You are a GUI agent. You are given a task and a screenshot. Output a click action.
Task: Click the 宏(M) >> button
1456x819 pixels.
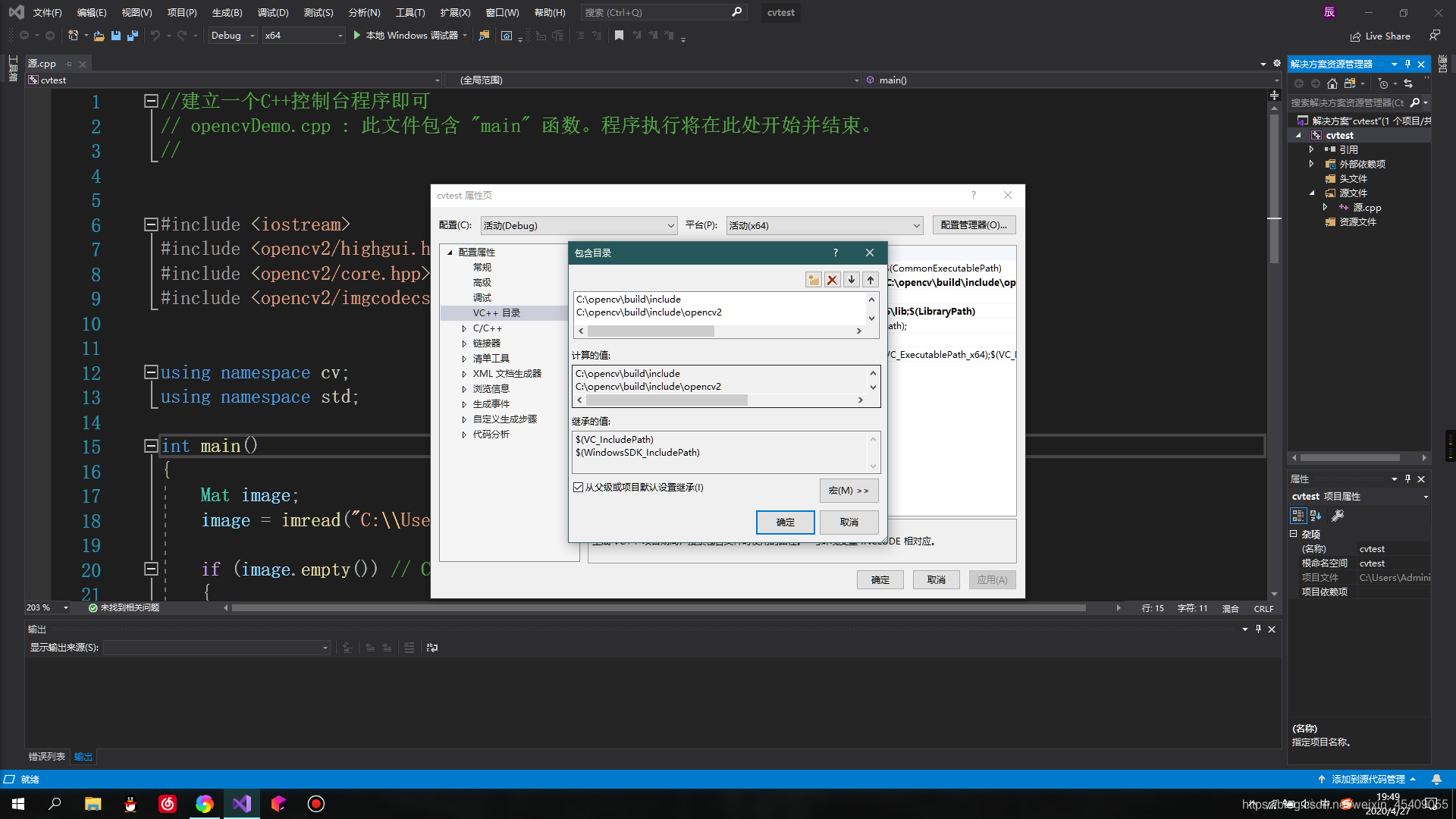point(849,491)
